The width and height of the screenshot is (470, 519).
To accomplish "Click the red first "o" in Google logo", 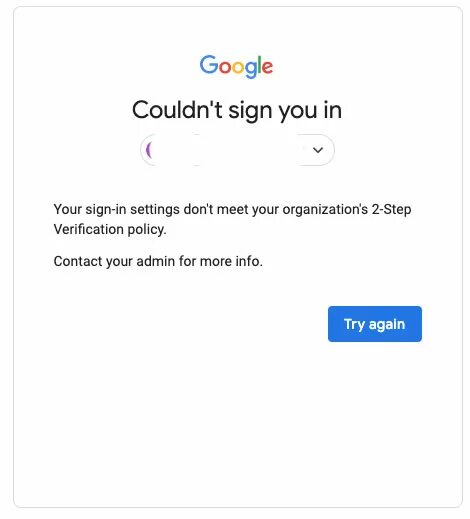I will [225, 67].
